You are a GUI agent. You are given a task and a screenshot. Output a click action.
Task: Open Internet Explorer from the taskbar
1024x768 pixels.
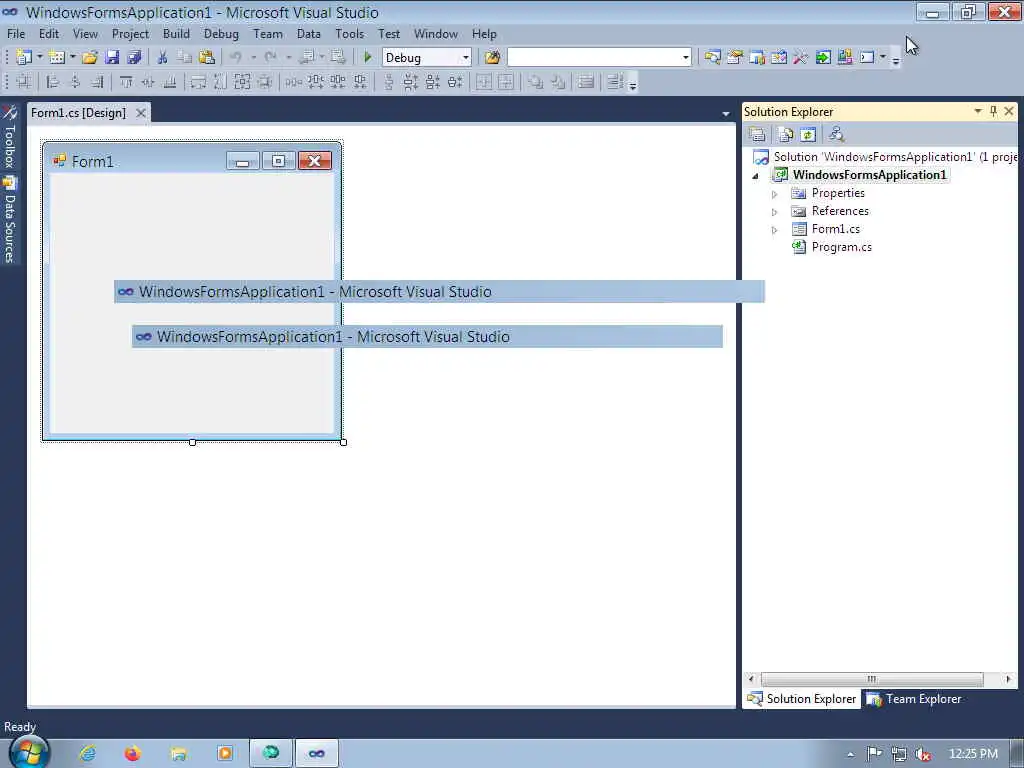[x=88, y=754]
